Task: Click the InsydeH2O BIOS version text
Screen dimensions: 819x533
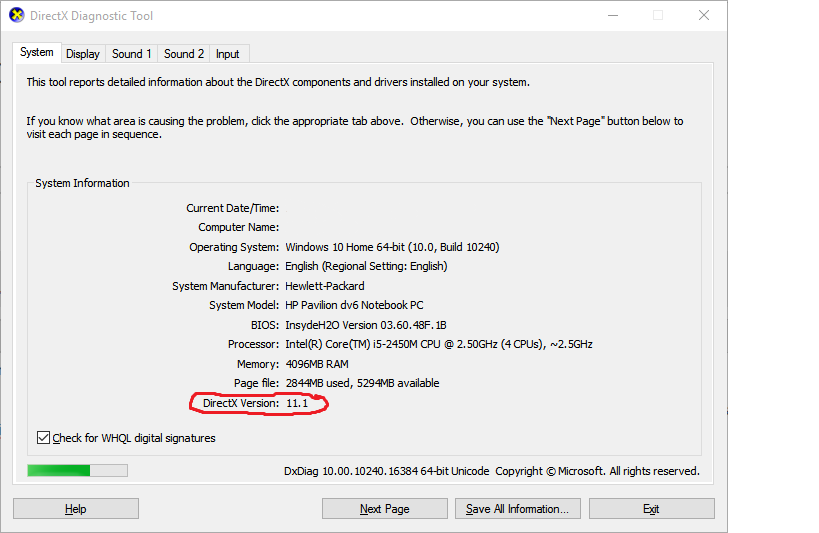Action: (x=366, y=325)
